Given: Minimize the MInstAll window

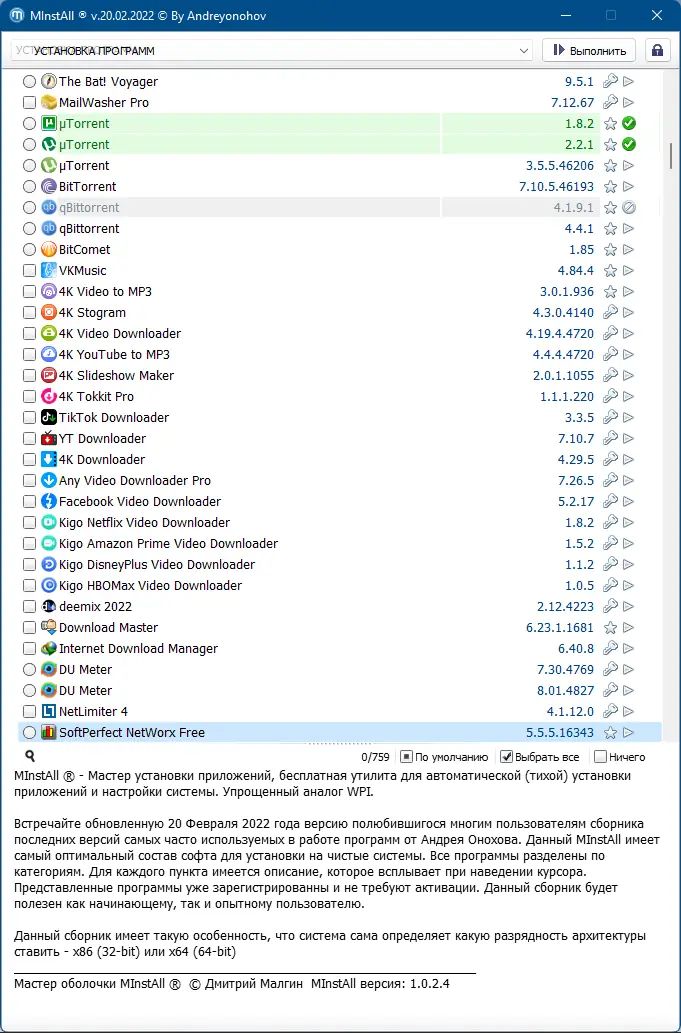Looking at the screenshot, I should (565, 15).
